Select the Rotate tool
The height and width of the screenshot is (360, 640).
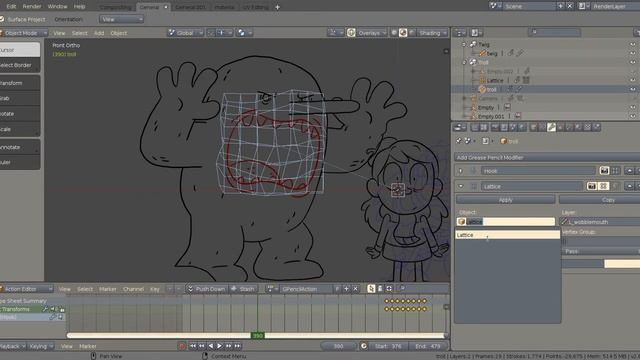pyautogui.click(x=20, y=114)
